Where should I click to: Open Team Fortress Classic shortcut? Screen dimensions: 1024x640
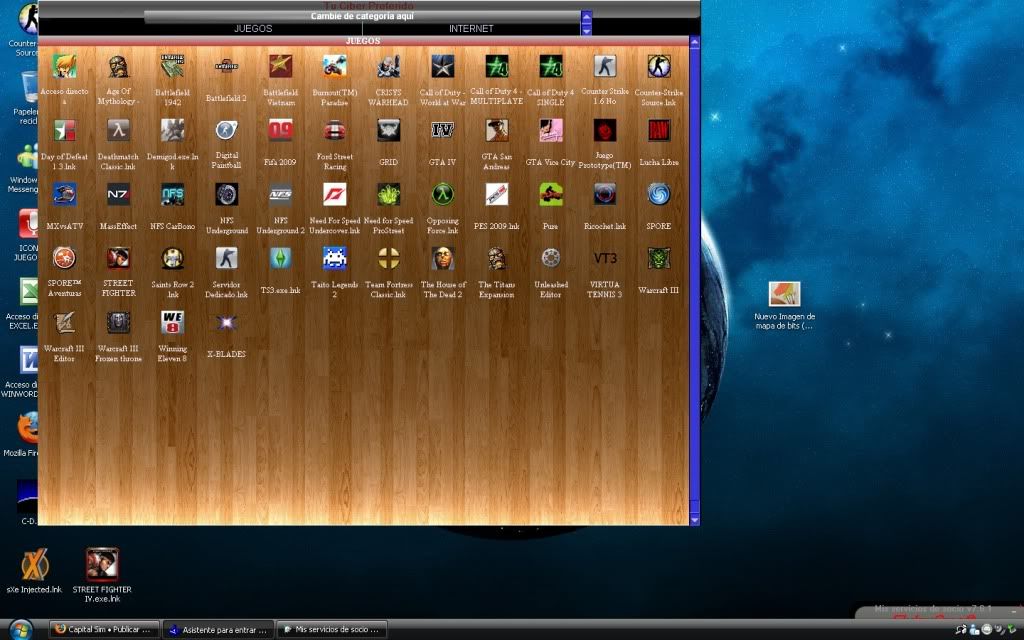(389, 259)
